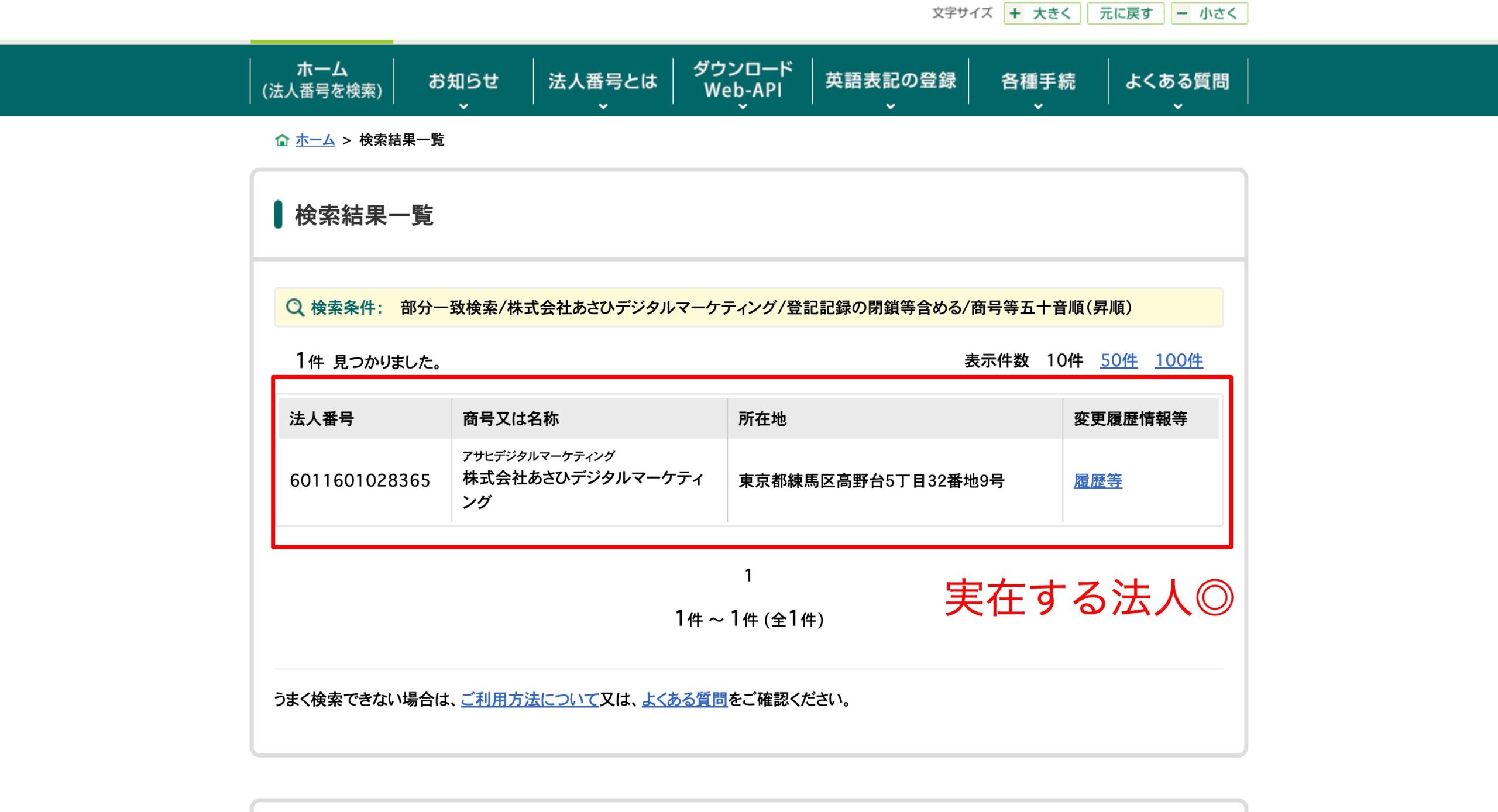Expand chevron under よくある質問 nav item

[x=1178, y=106]
